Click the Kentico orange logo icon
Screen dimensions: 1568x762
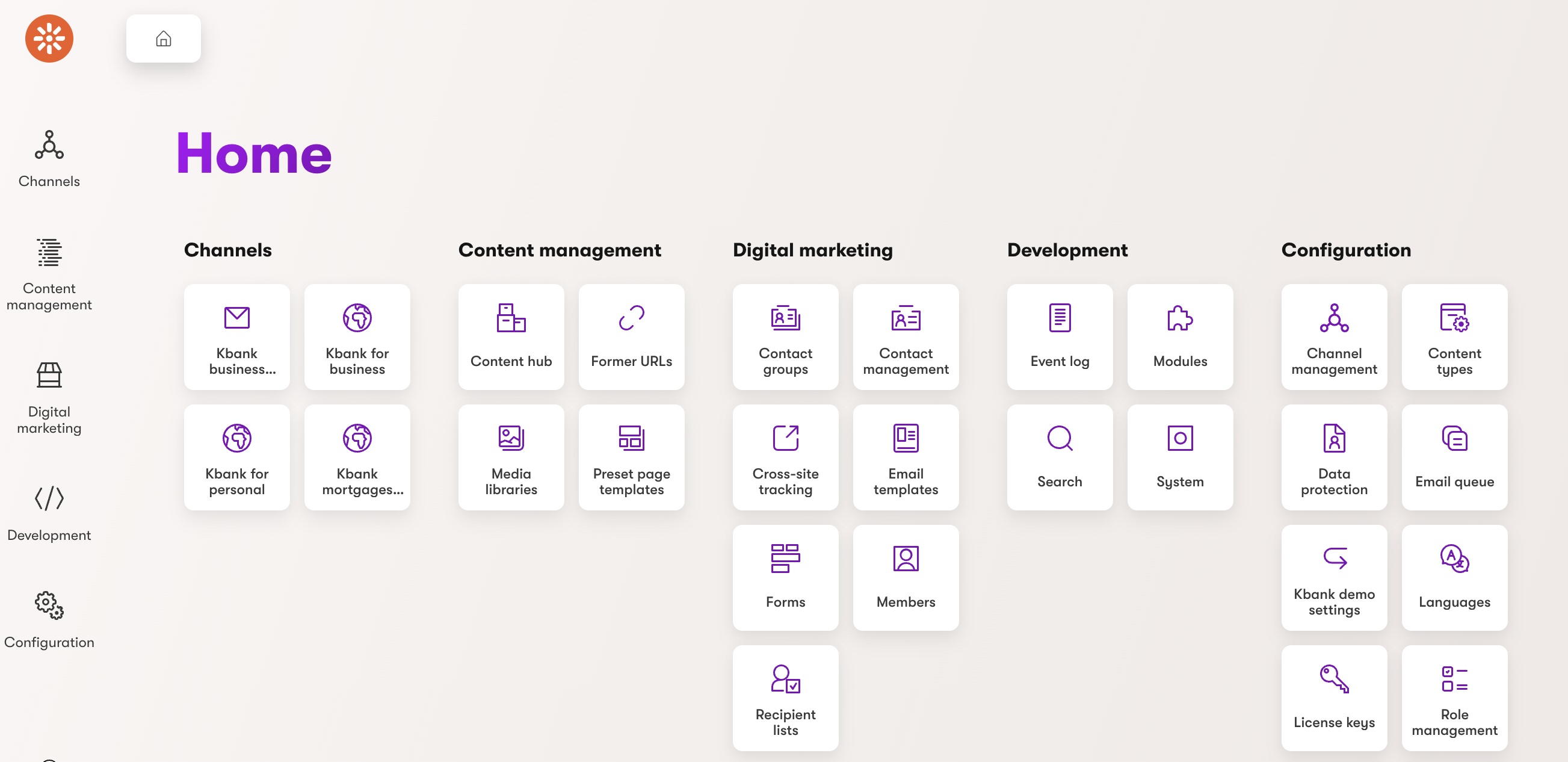coord(49,39)
